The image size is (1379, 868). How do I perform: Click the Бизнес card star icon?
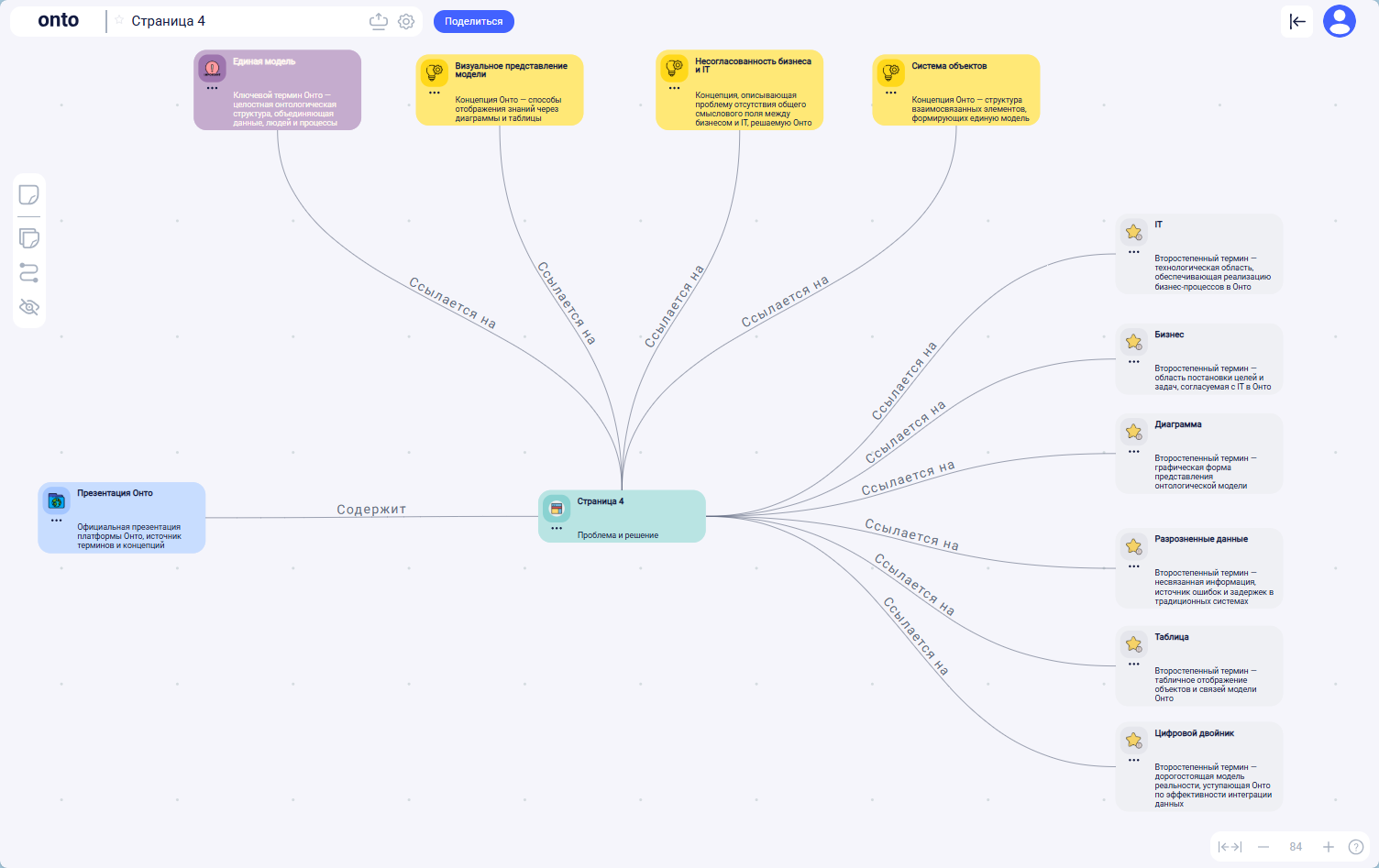pyautogui.click(x=1134, y=342)
